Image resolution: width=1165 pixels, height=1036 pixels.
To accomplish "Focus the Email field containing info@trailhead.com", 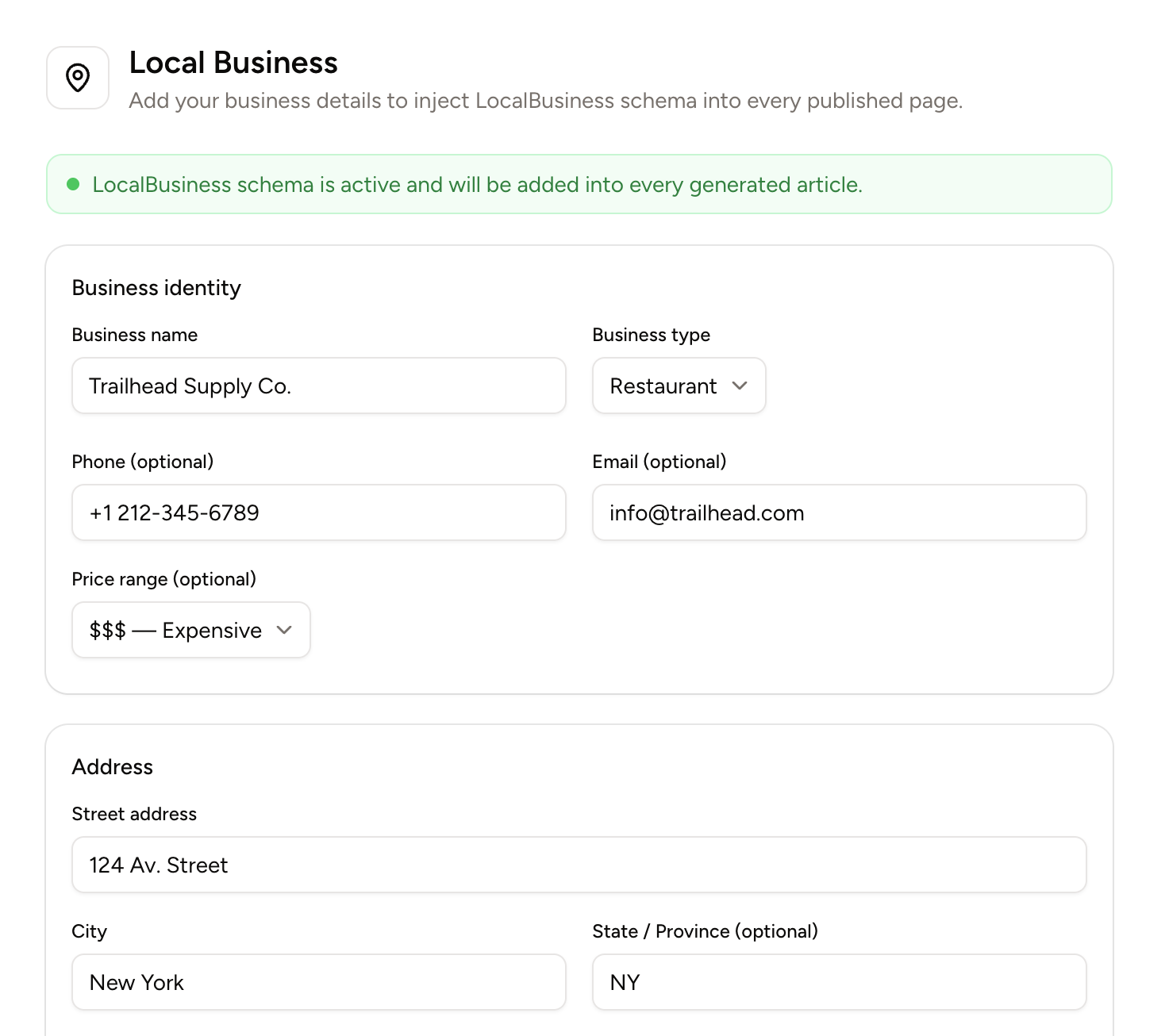I will click(x=840, y=512).
